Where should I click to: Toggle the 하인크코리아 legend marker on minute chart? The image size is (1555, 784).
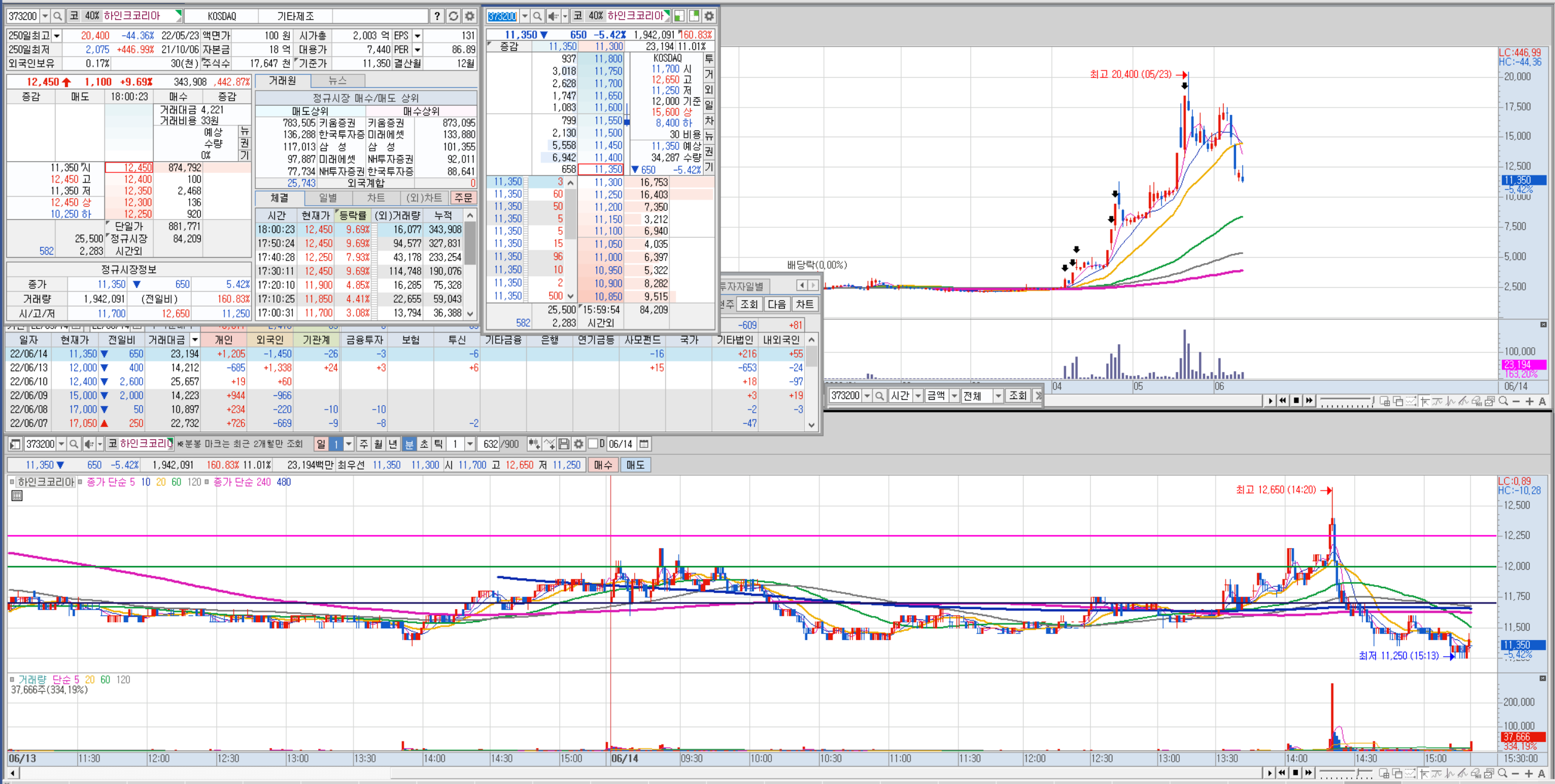coord(12,482)
